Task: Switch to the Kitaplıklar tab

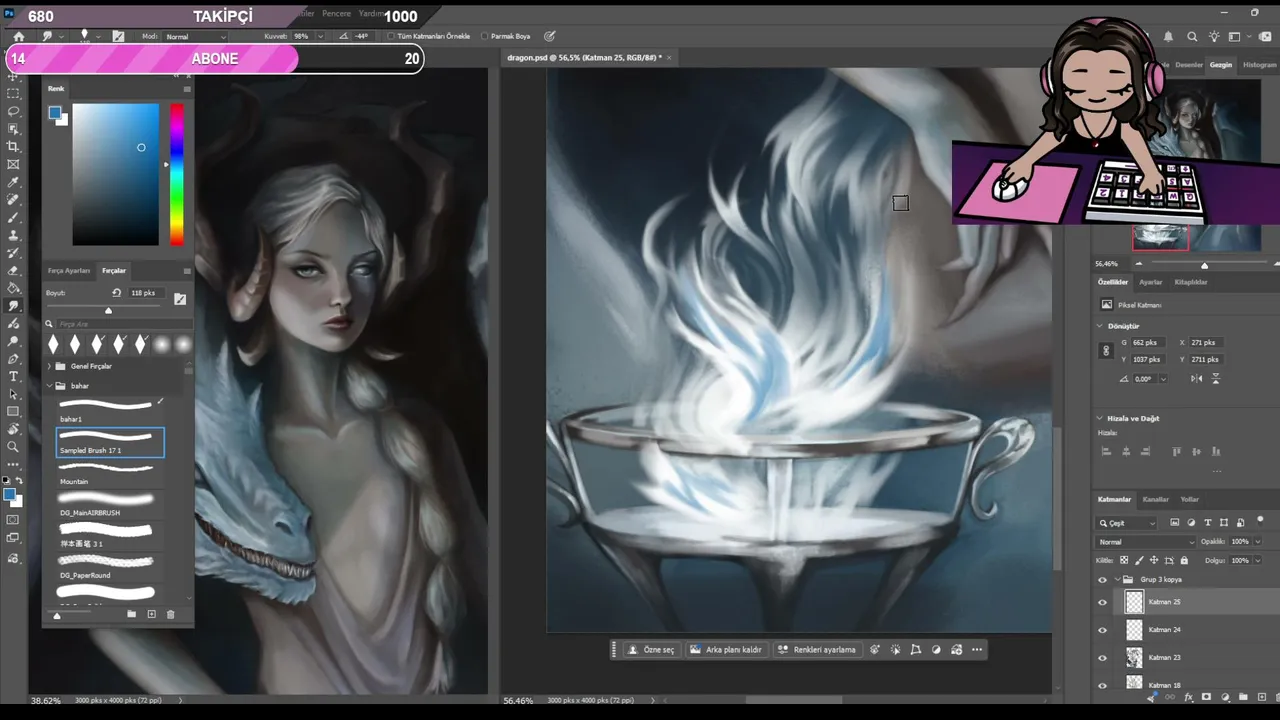Action: [1190, 282]
